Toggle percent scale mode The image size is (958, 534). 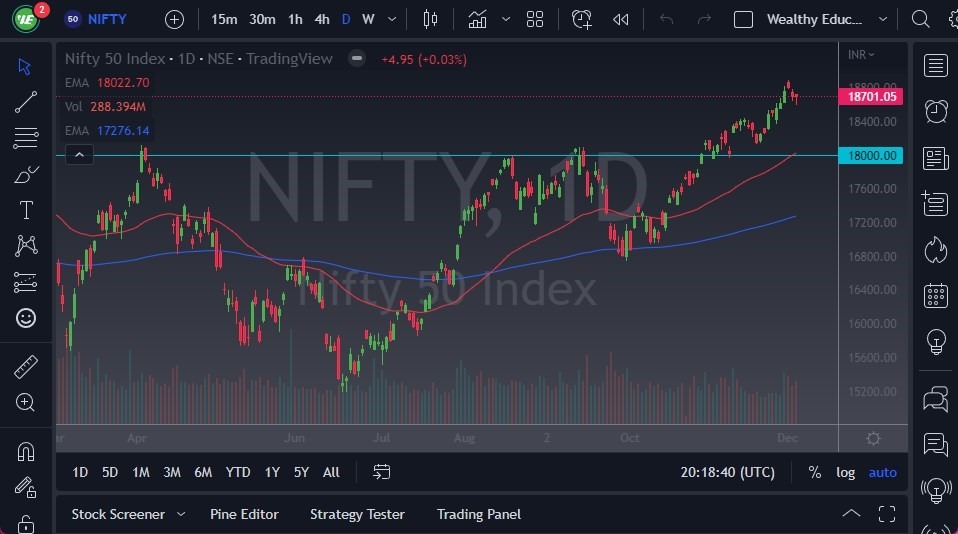pyautogui.click(x=814, y=472)
